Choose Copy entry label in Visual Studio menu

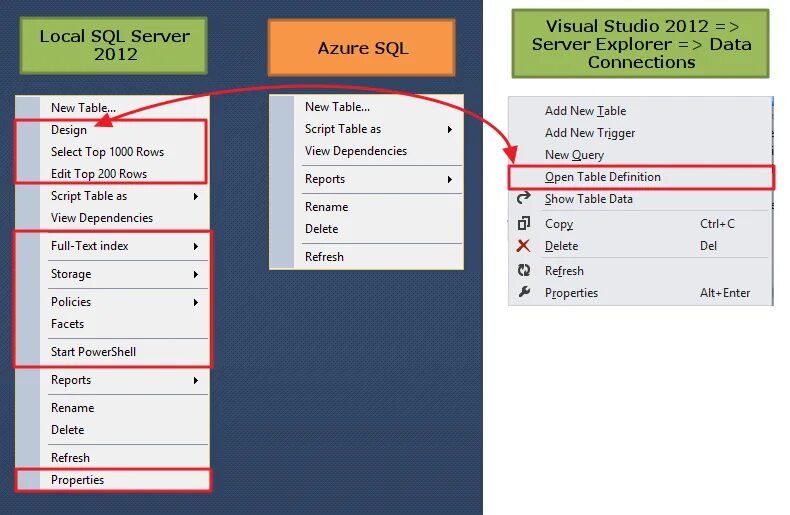pyautogui.click(x=559, y=224)
